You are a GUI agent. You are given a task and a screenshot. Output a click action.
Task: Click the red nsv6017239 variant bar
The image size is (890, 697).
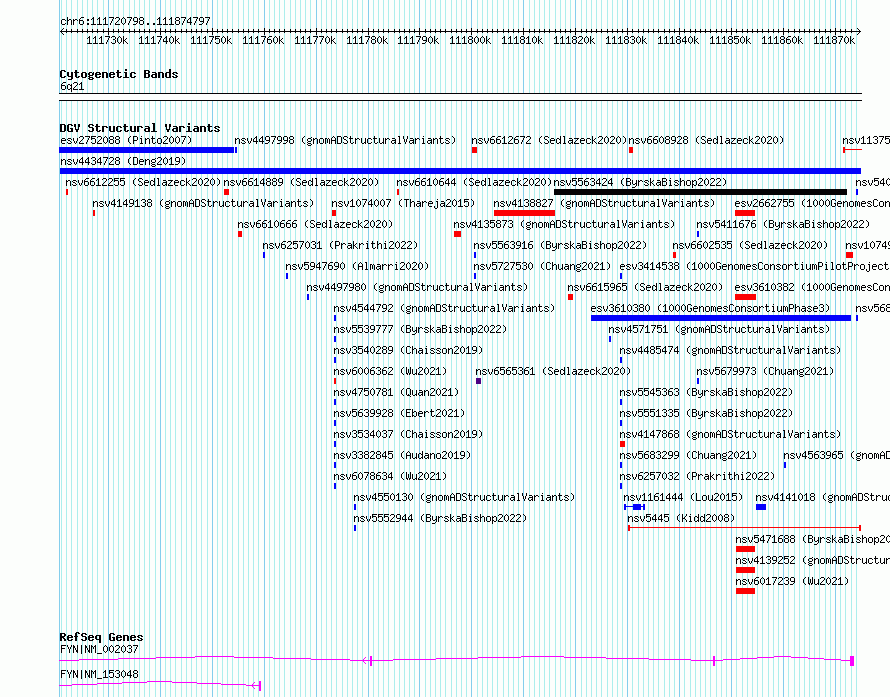(x=745, y=591)
